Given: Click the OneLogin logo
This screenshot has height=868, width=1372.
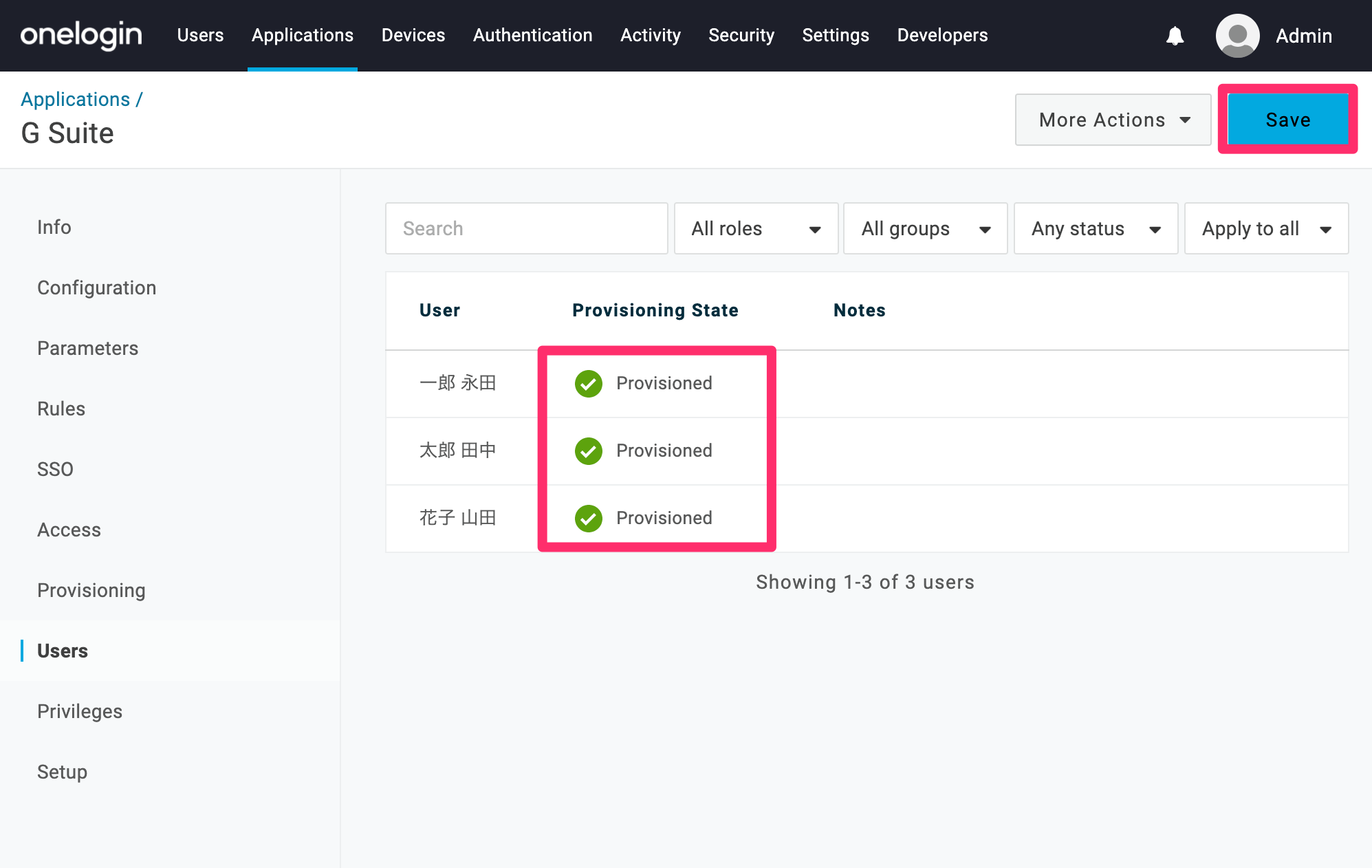Looking at the screenshot, I should coord(81,35).
